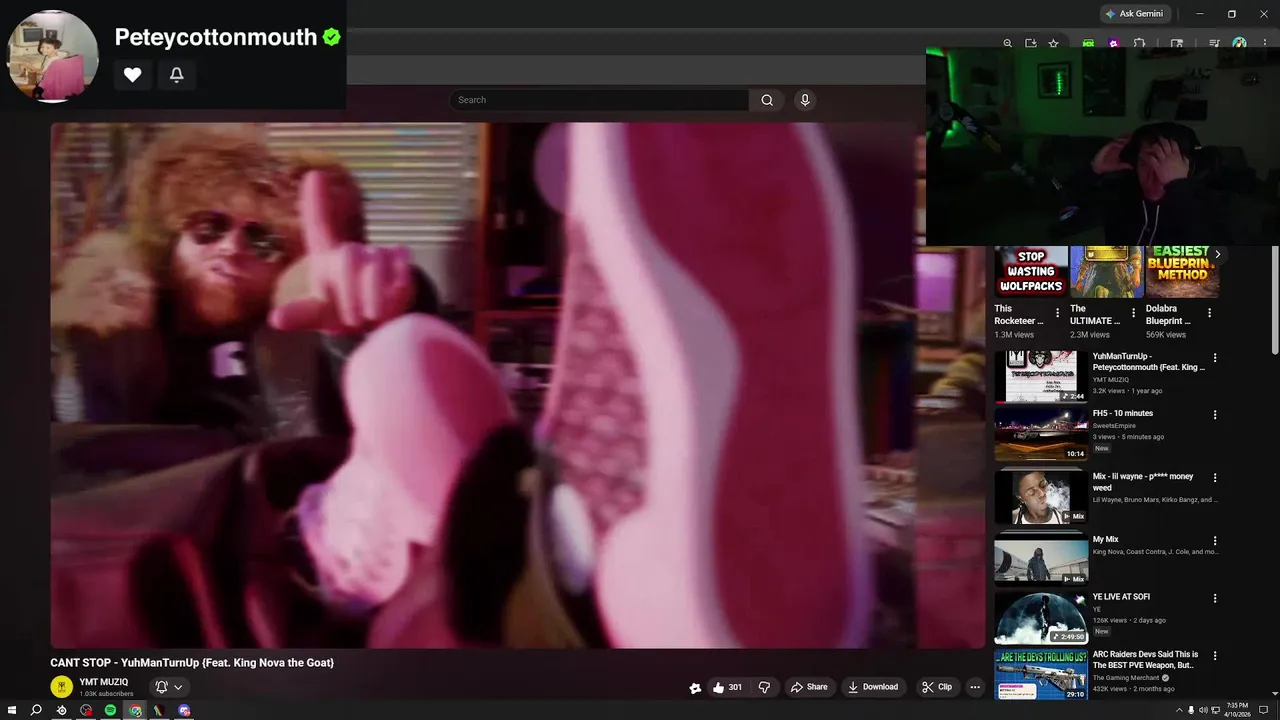Screen dimensions: 1280x720
Task: Open YMT MUZIQ channel avatar
Action: click(x=62, y=687)
